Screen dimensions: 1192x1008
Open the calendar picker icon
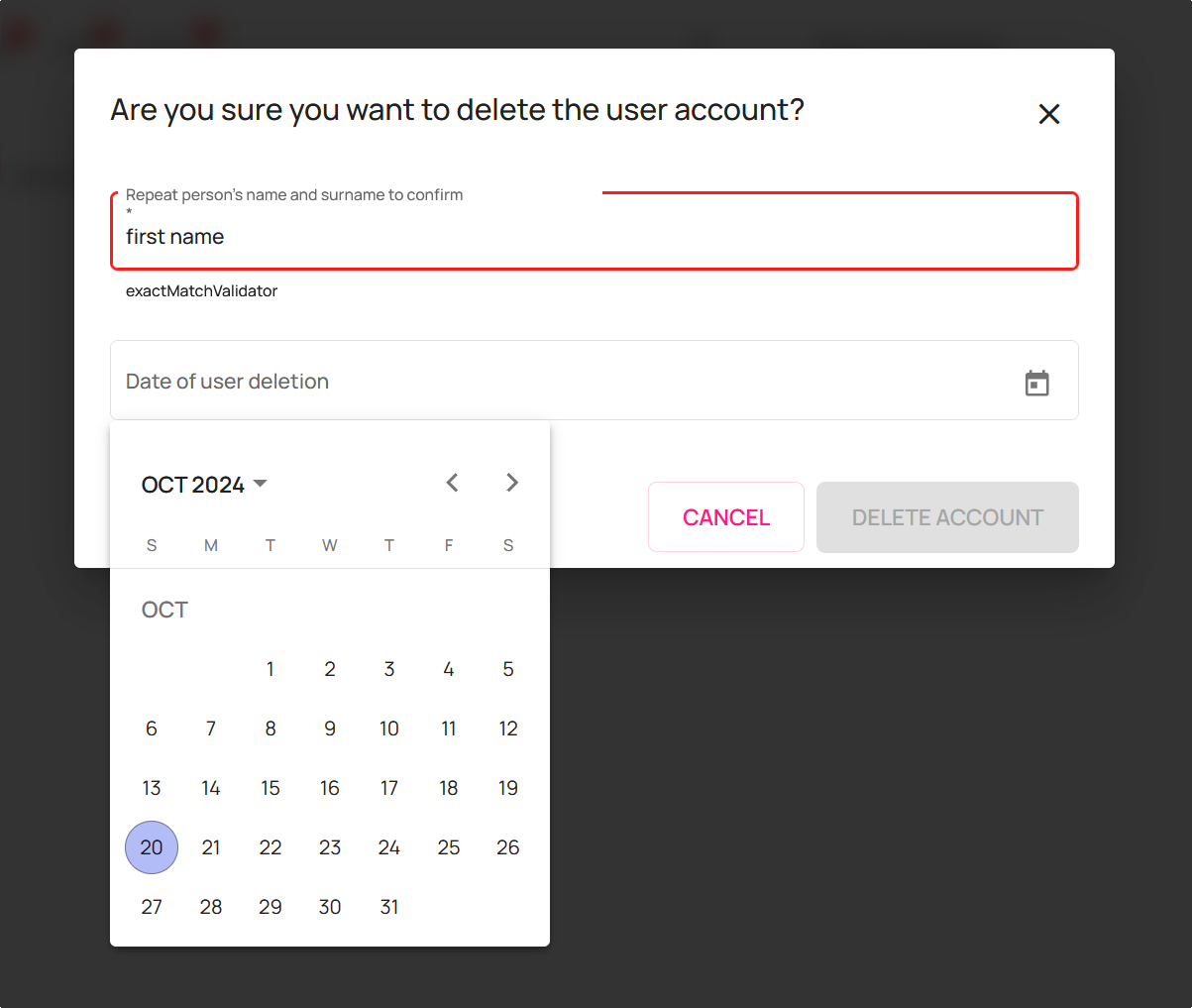(1036, 383)
